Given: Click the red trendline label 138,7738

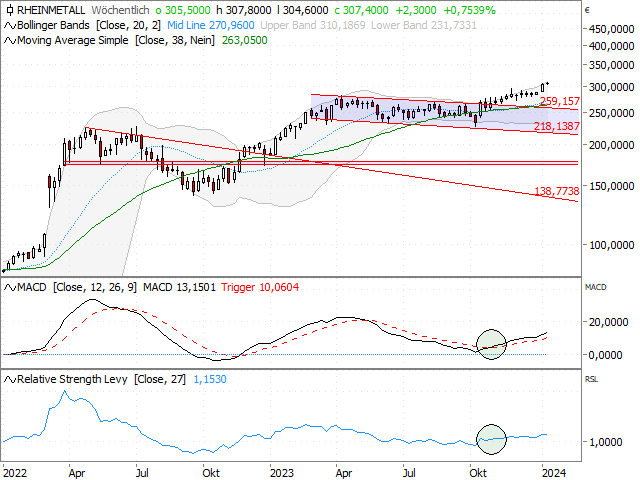Looking at the screenshot, I should coord(557,191).
